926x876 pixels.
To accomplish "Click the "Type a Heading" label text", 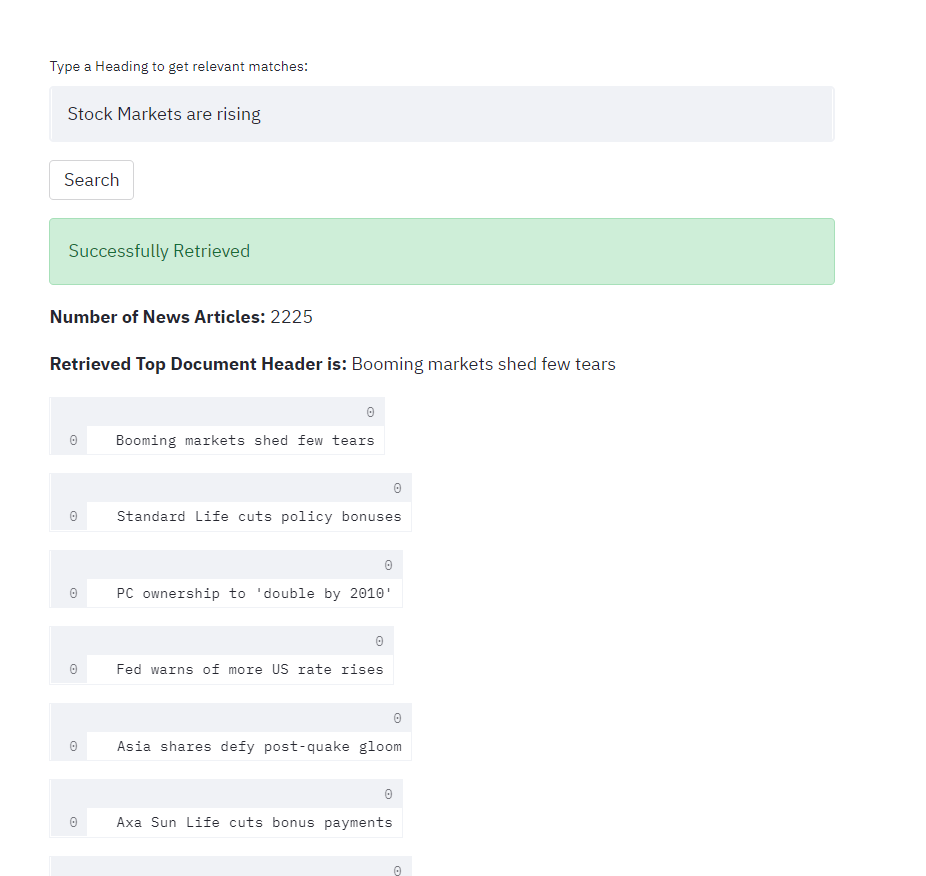I will coord(179,66).
